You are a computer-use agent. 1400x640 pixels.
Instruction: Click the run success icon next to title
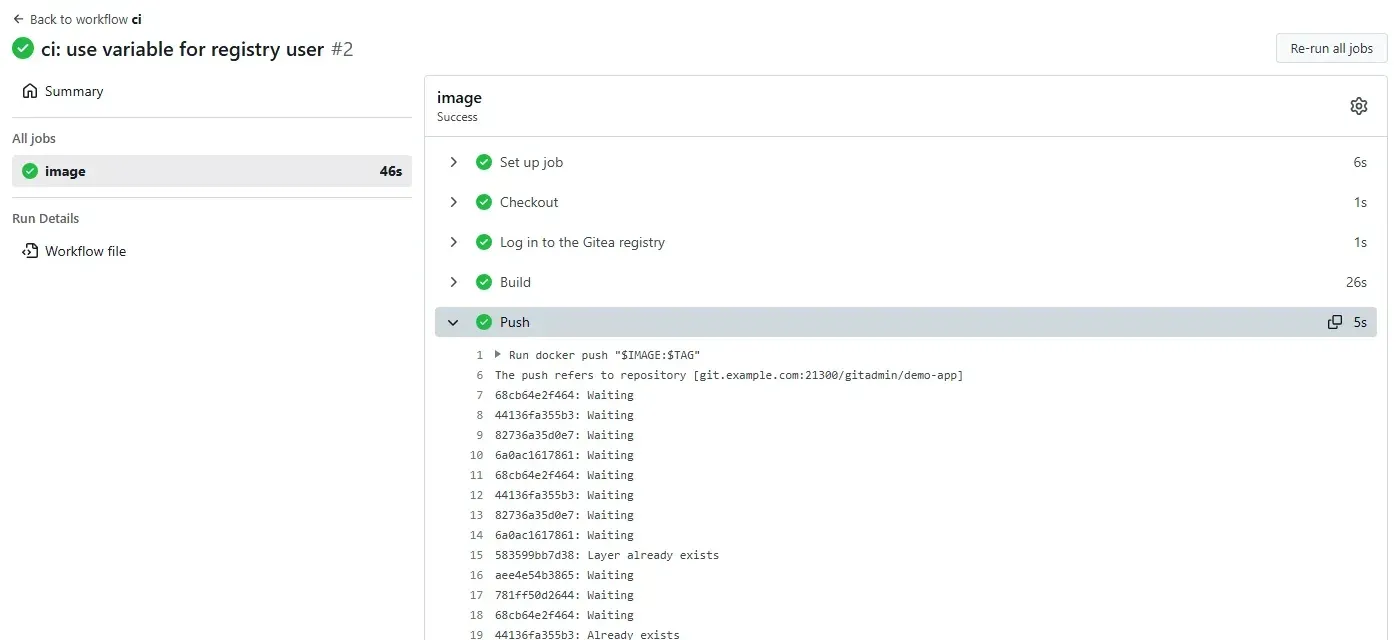click(x=23, y=48)
